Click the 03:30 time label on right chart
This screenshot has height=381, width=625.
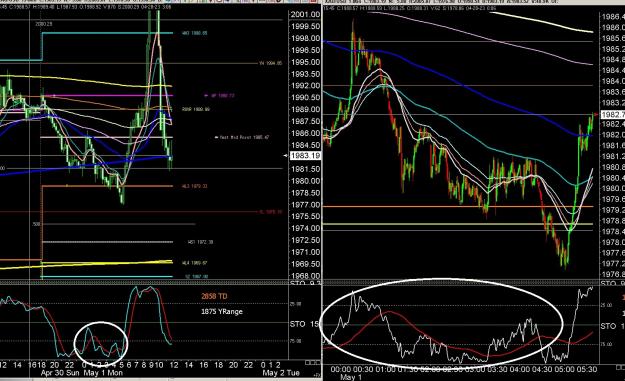point(497,369)
